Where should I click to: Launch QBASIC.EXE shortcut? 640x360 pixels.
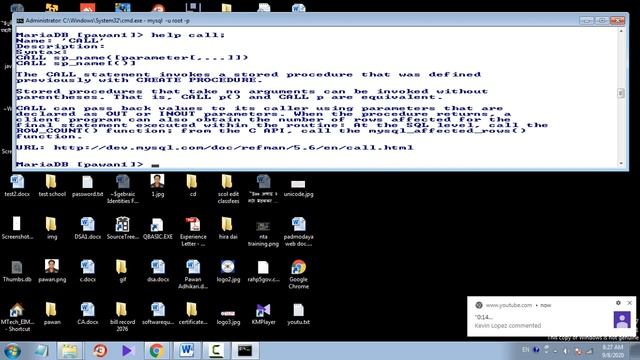[x=158, y=228]
